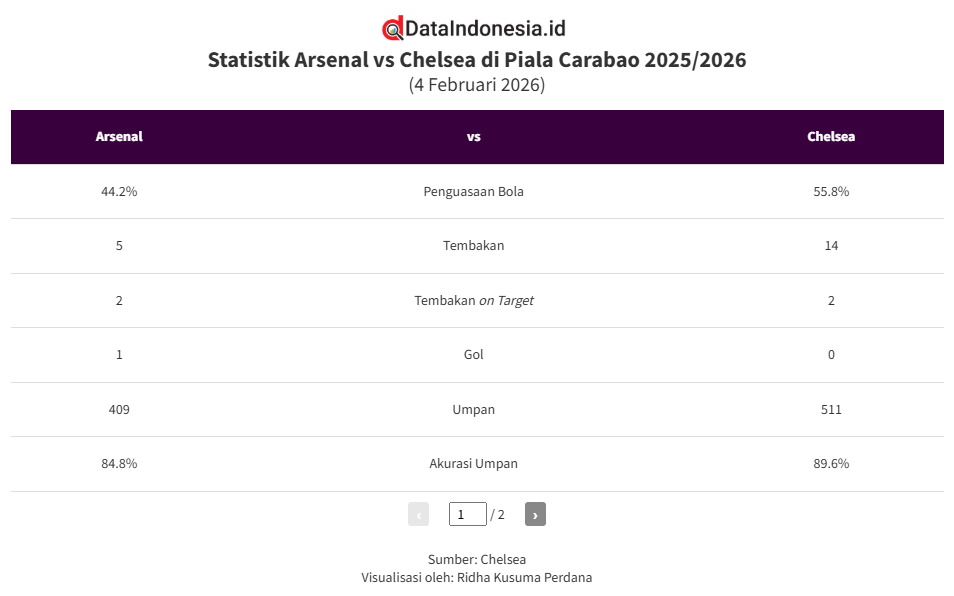This screenshot has width=954, height=596.
Task: Select the Chelsea column header
Action: (x=831, y=136)
